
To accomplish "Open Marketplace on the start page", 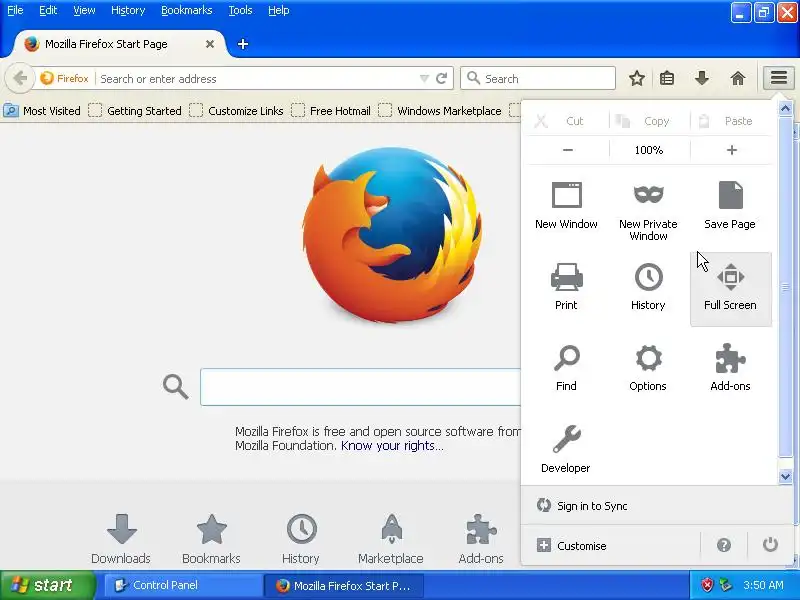I will (391, 539).
